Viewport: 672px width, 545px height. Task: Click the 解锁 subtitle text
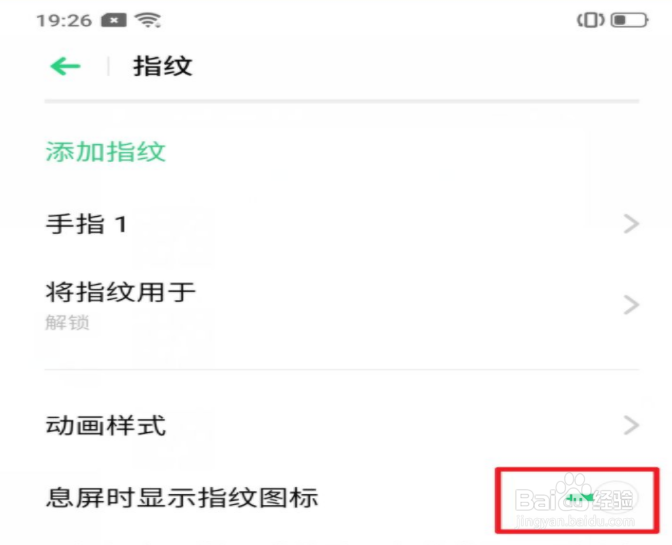click(x=67, y=323)
